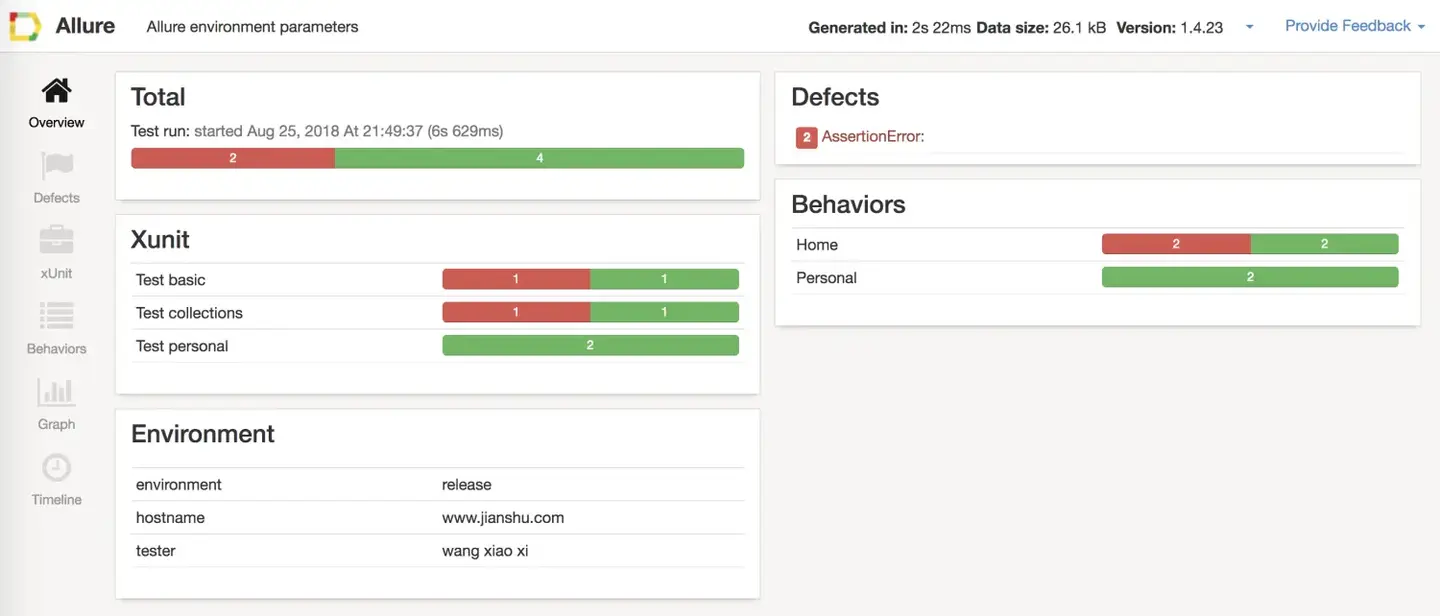Click the Allure brand name link

85,26
